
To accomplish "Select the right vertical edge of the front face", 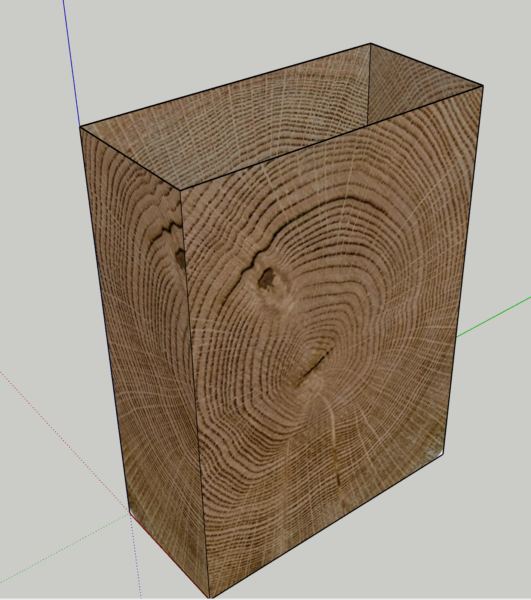I will tap(463, 270).
